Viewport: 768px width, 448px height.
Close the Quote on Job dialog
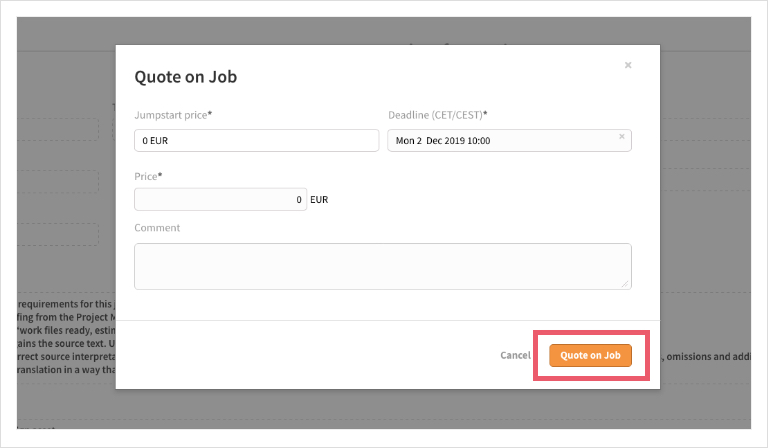628,66
